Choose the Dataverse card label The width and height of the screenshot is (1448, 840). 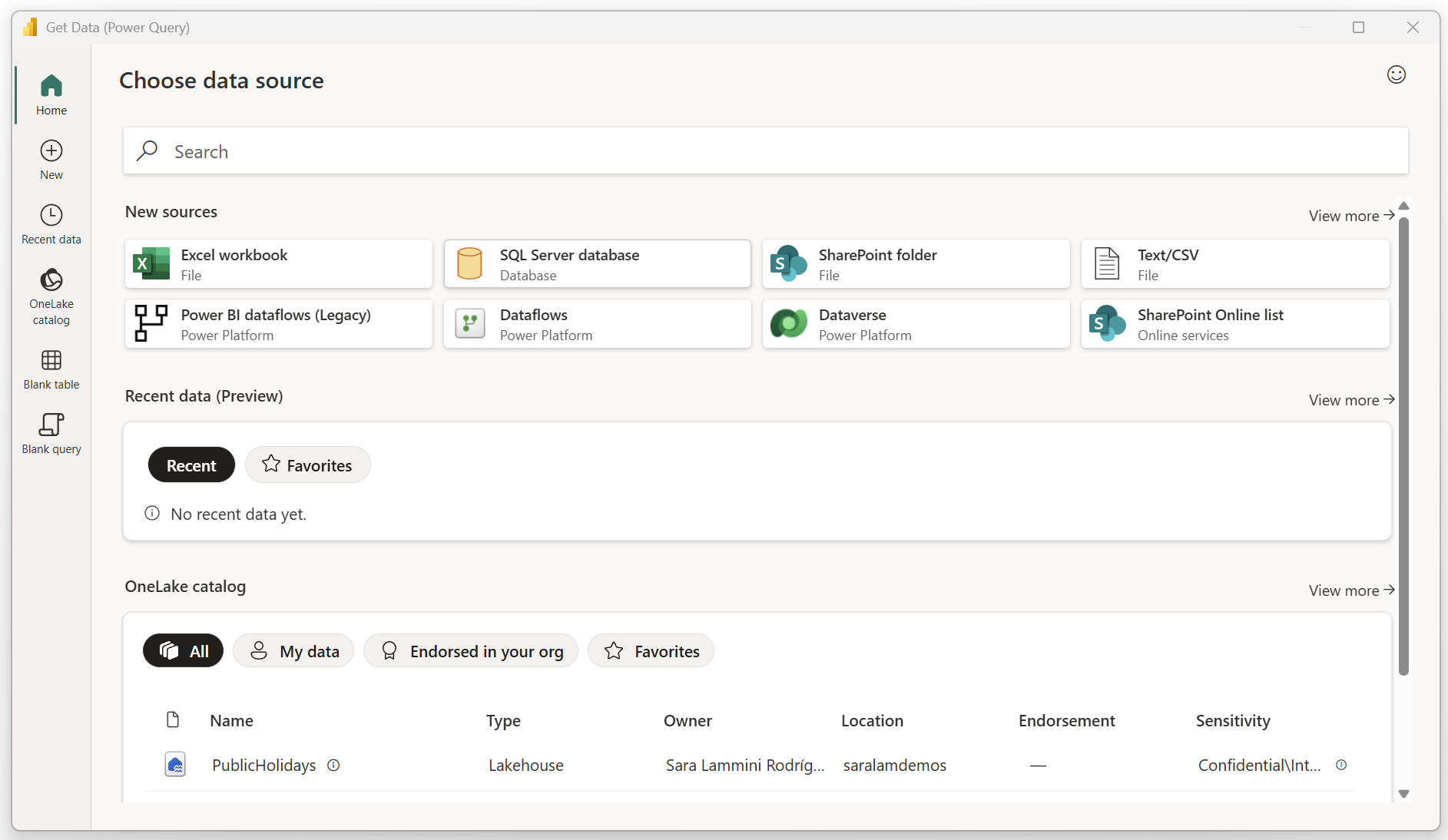pos(853,315)
